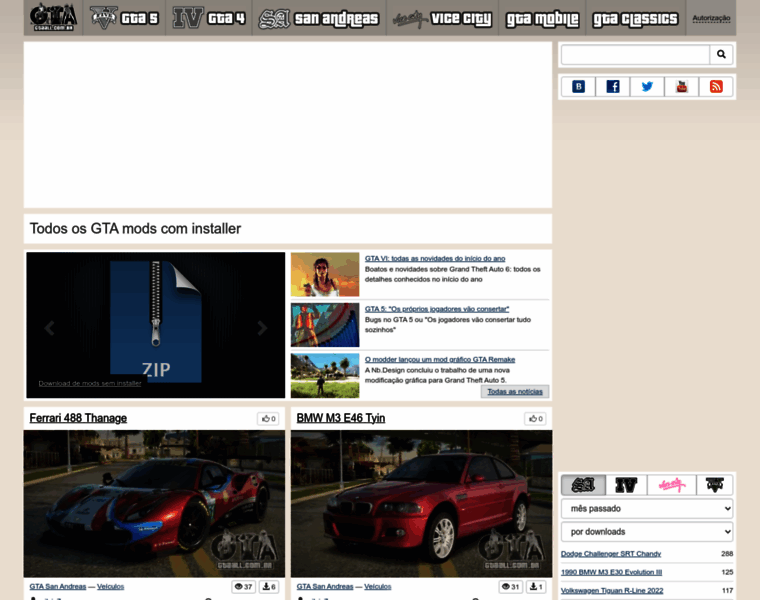The image size is (760, 600).
Task: Open Veículos category under BMW
Action: point(378,586)
